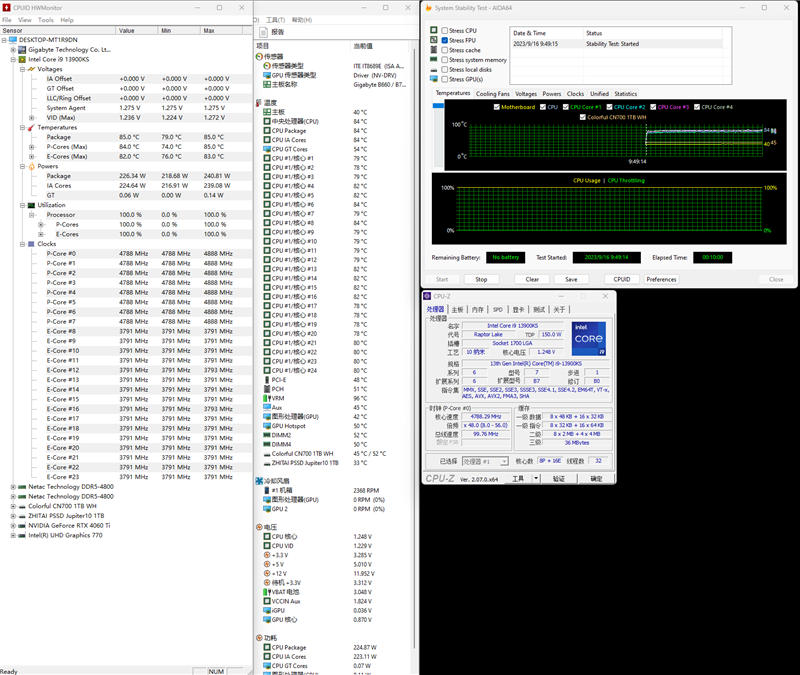
Task: Click the Stress GPU(s) icon
Action: 433,78
